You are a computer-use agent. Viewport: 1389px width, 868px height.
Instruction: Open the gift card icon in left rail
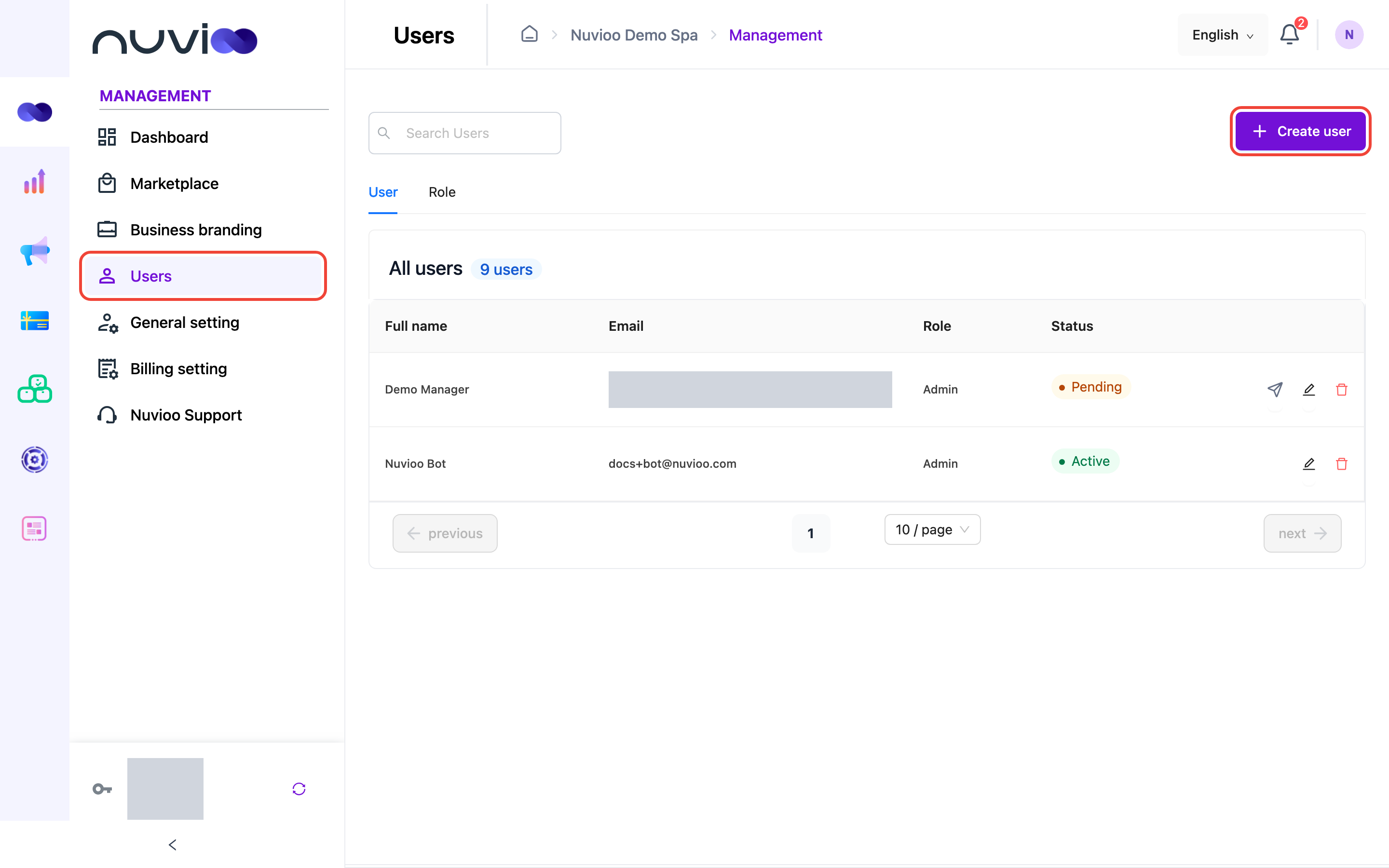(34, 320)
